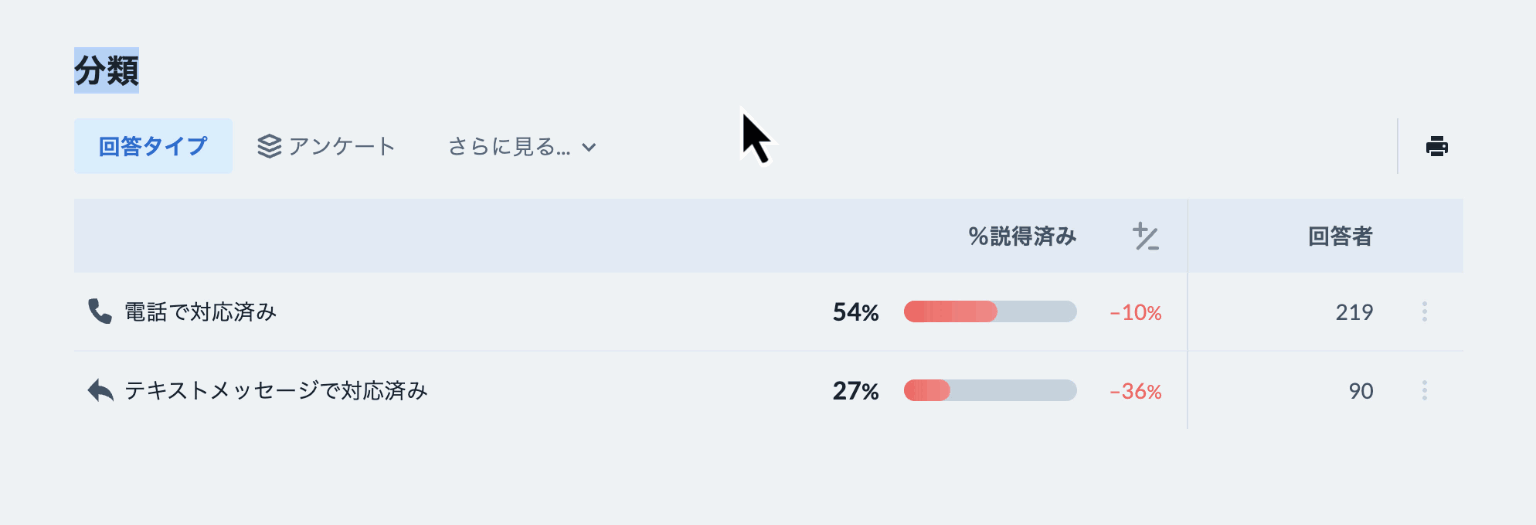Viewport: 1536px width, 525px height.
Task: Click the 27% progress bar
Action: [x=990, y=391]
